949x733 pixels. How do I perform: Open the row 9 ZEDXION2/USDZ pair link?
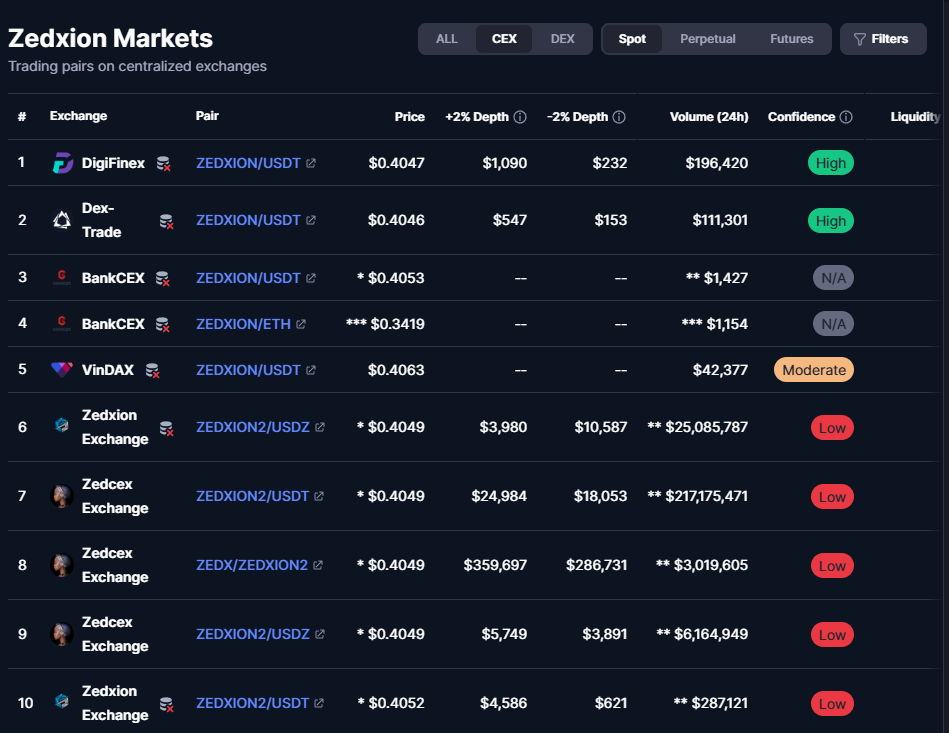[253, 634]
